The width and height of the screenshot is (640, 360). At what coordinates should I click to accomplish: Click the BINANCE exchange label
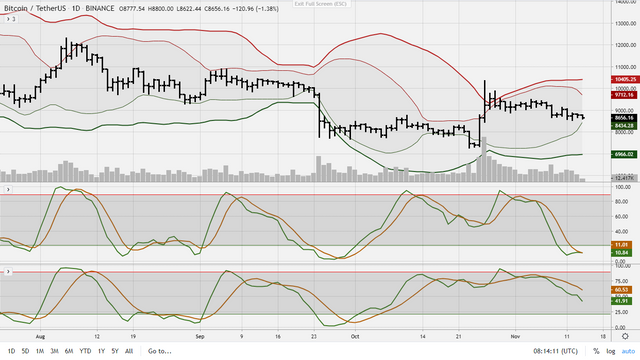pos(100,8)
